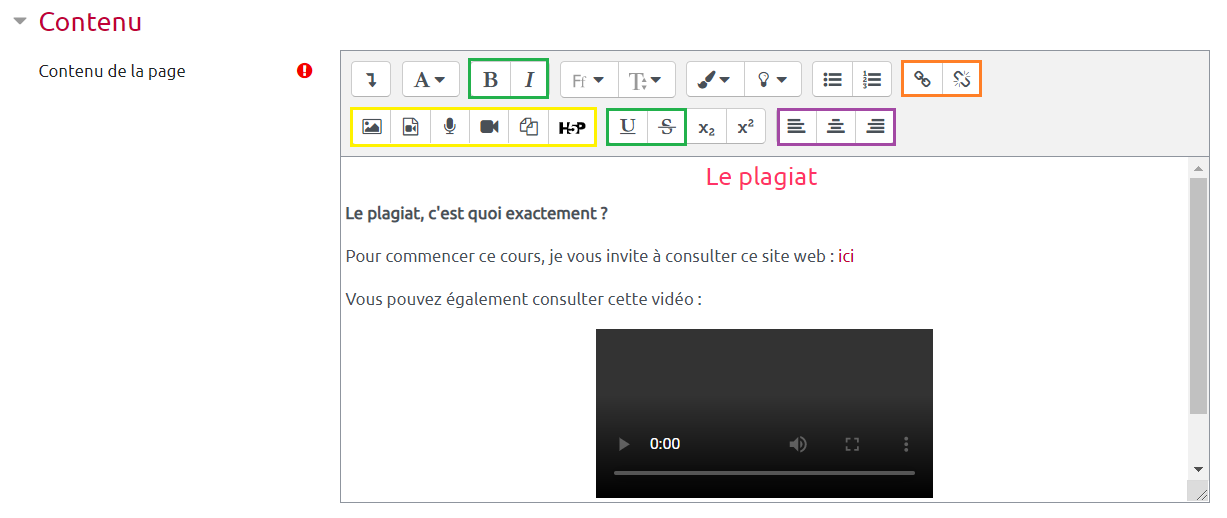The height and width of the screenshot is (518, 1227).
Task: Remove link with unlink icon
Action: pos(962,80)
